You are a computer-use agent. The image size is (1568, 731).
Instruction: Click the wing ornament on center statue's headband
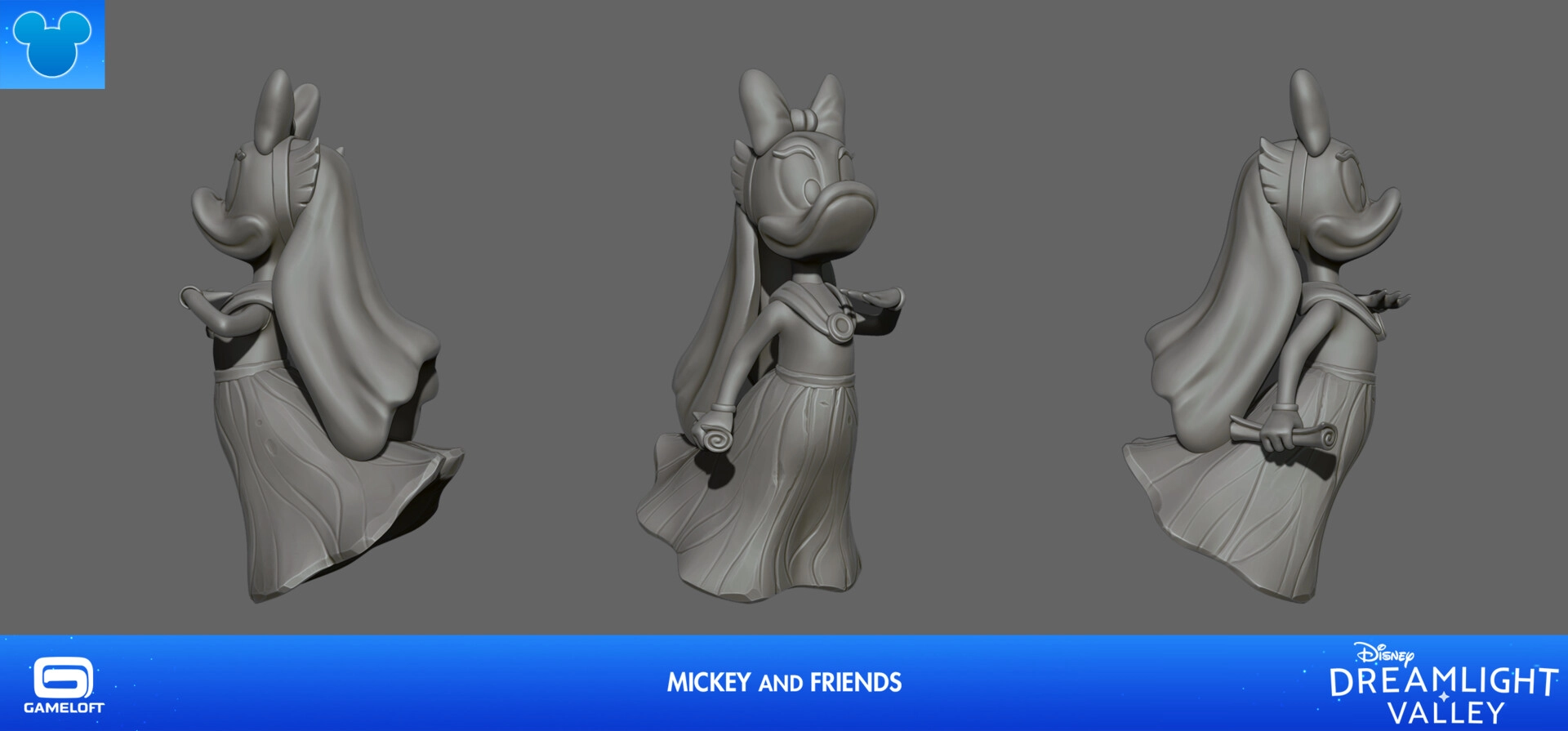click(x=744, y=162)
